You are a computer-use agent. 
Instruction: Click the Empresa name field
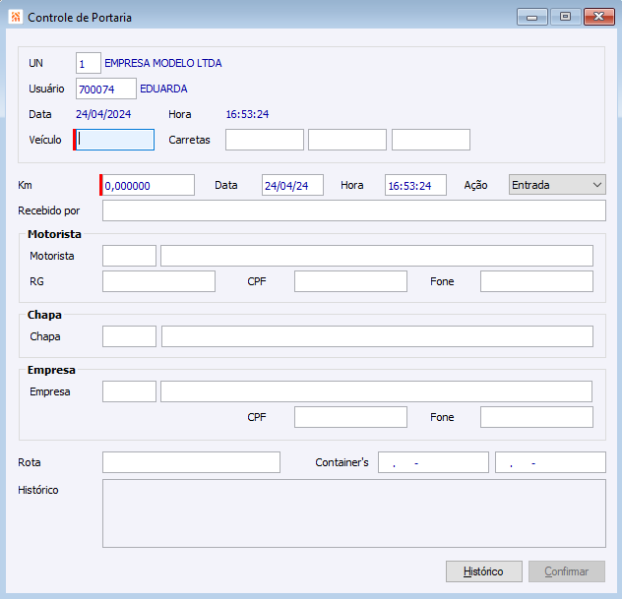pyautogui.click(x=376, y=392)
